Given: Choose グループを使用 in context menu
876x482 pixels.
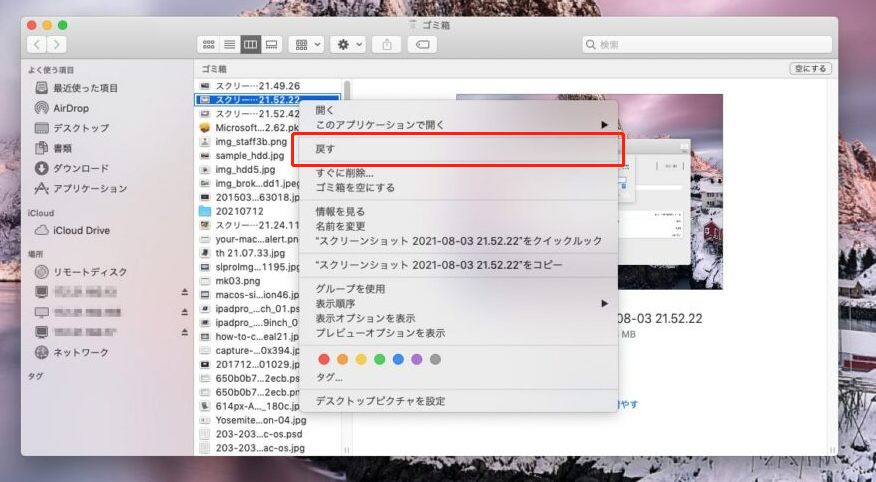Looking at the screenshot, I should coord(458,289).
